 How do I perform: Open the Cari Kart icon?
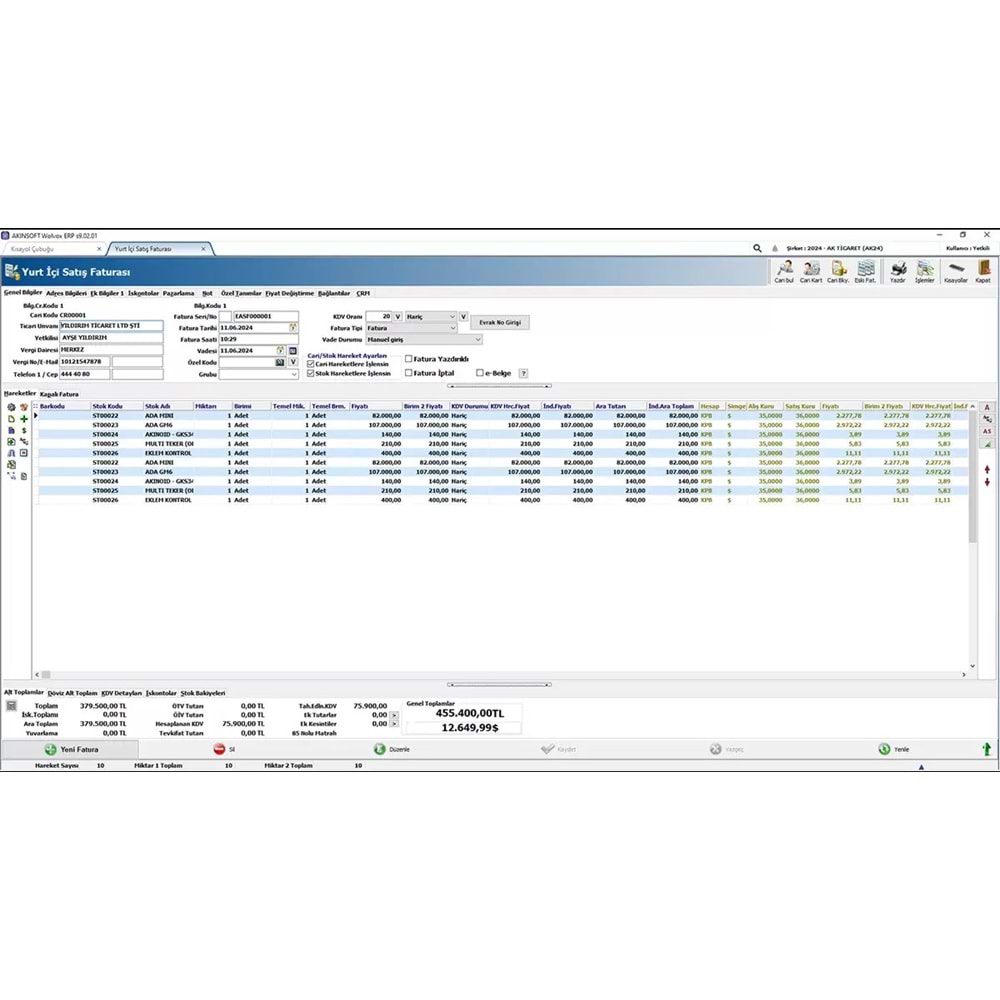click(x=811, y=271)
